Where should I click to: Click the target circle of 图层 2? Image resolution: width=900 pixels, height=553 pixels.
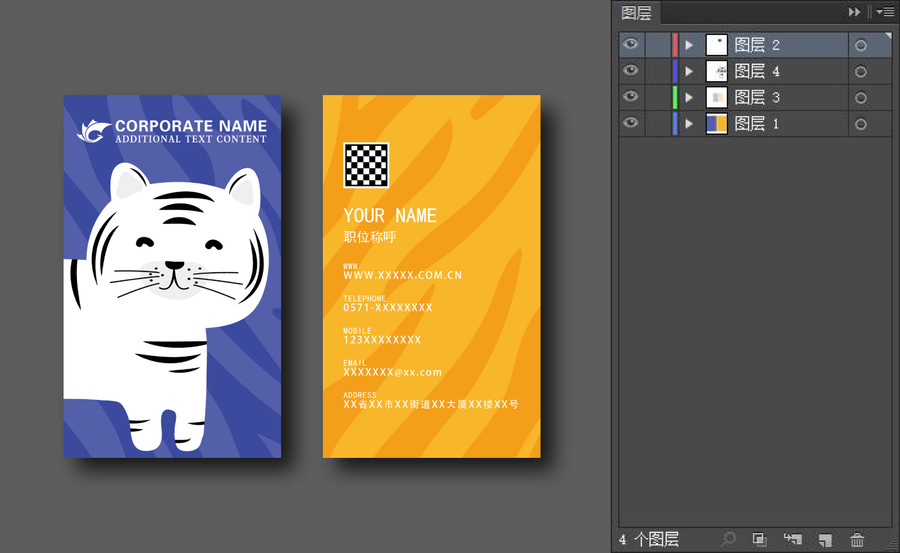860,45
